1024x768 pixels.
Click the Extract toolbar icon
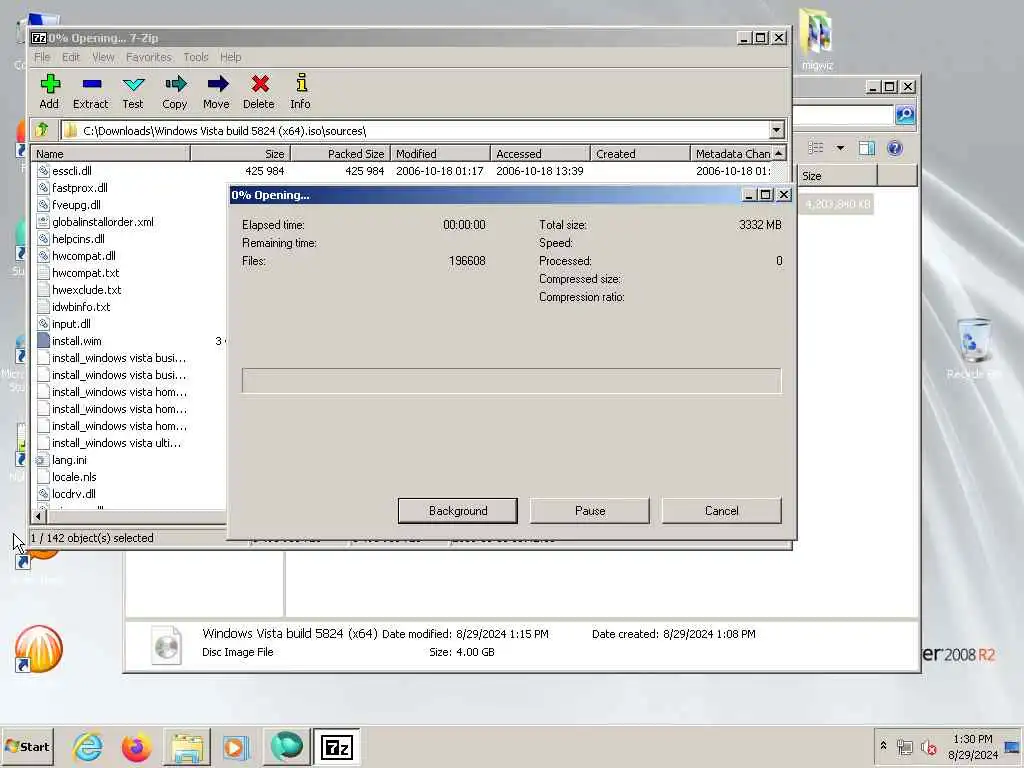[x=91, y=91]
